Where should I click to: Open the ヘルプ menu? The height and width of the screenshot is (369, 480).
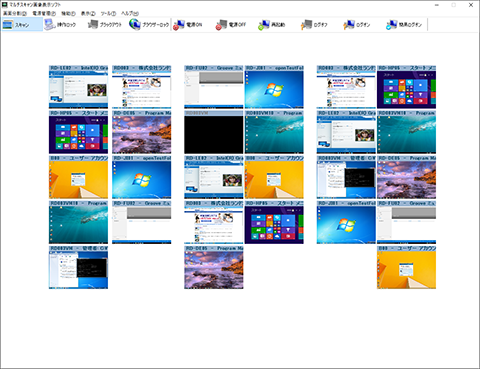[130, 13]
